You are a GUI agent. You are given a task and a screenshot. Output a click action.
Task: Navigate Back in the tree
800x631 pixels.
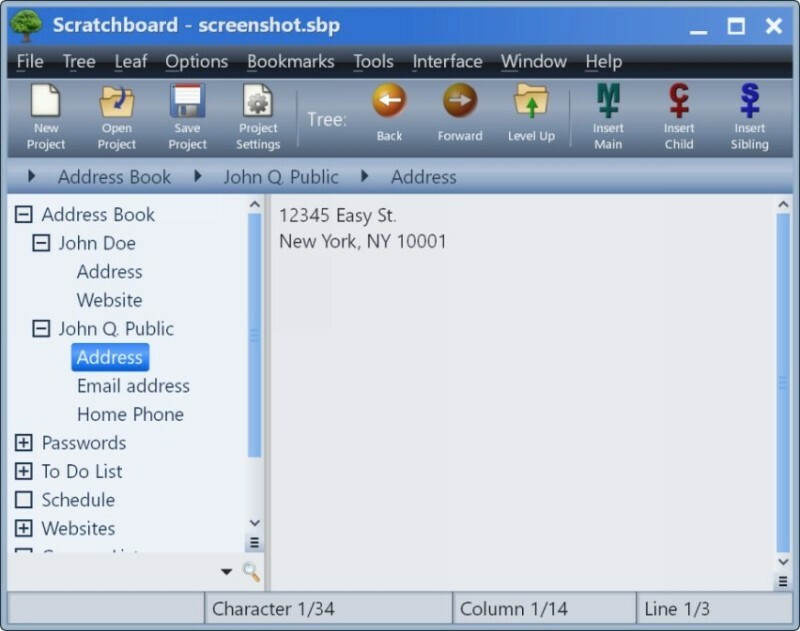[x=389, y=101]
